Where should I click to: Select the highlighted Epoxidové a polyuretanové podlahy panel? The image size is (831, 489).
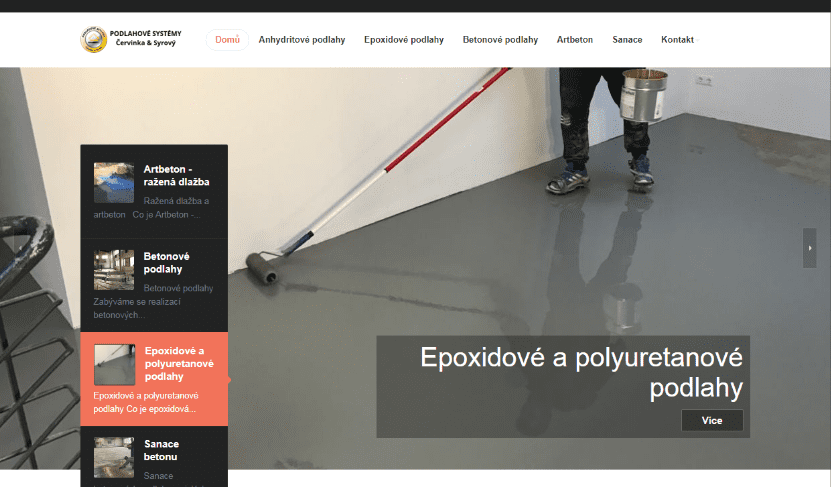coord(154,379)
